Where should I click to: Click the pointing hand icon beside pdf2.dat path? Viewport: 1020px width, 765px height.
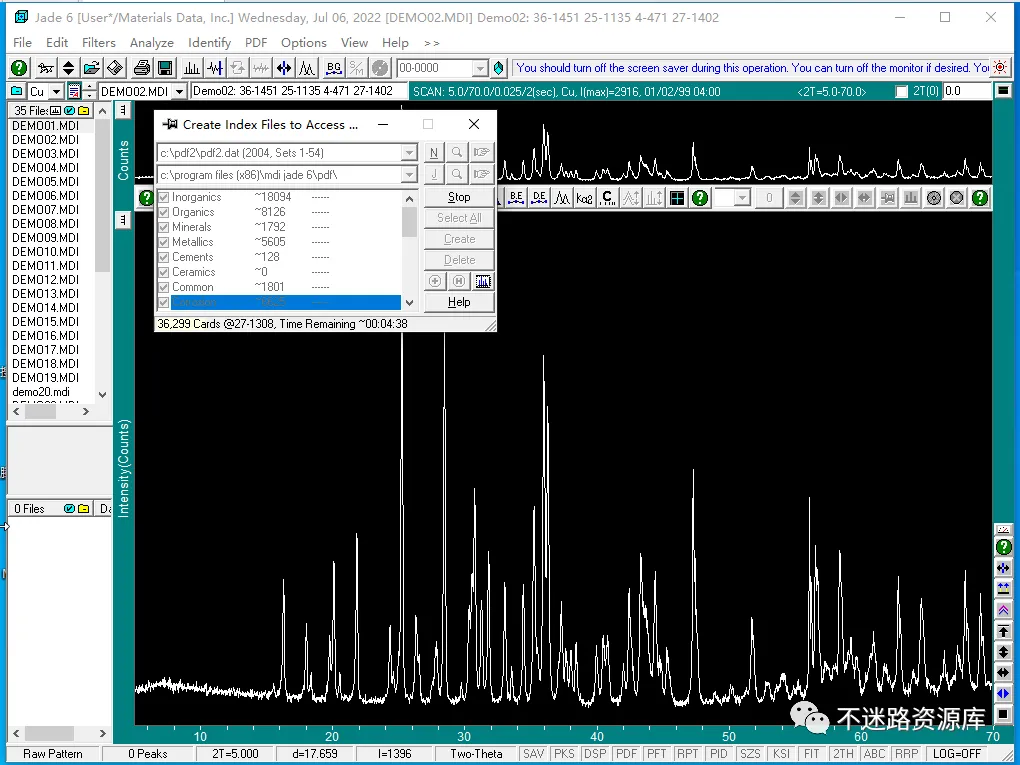click(481, 152)
